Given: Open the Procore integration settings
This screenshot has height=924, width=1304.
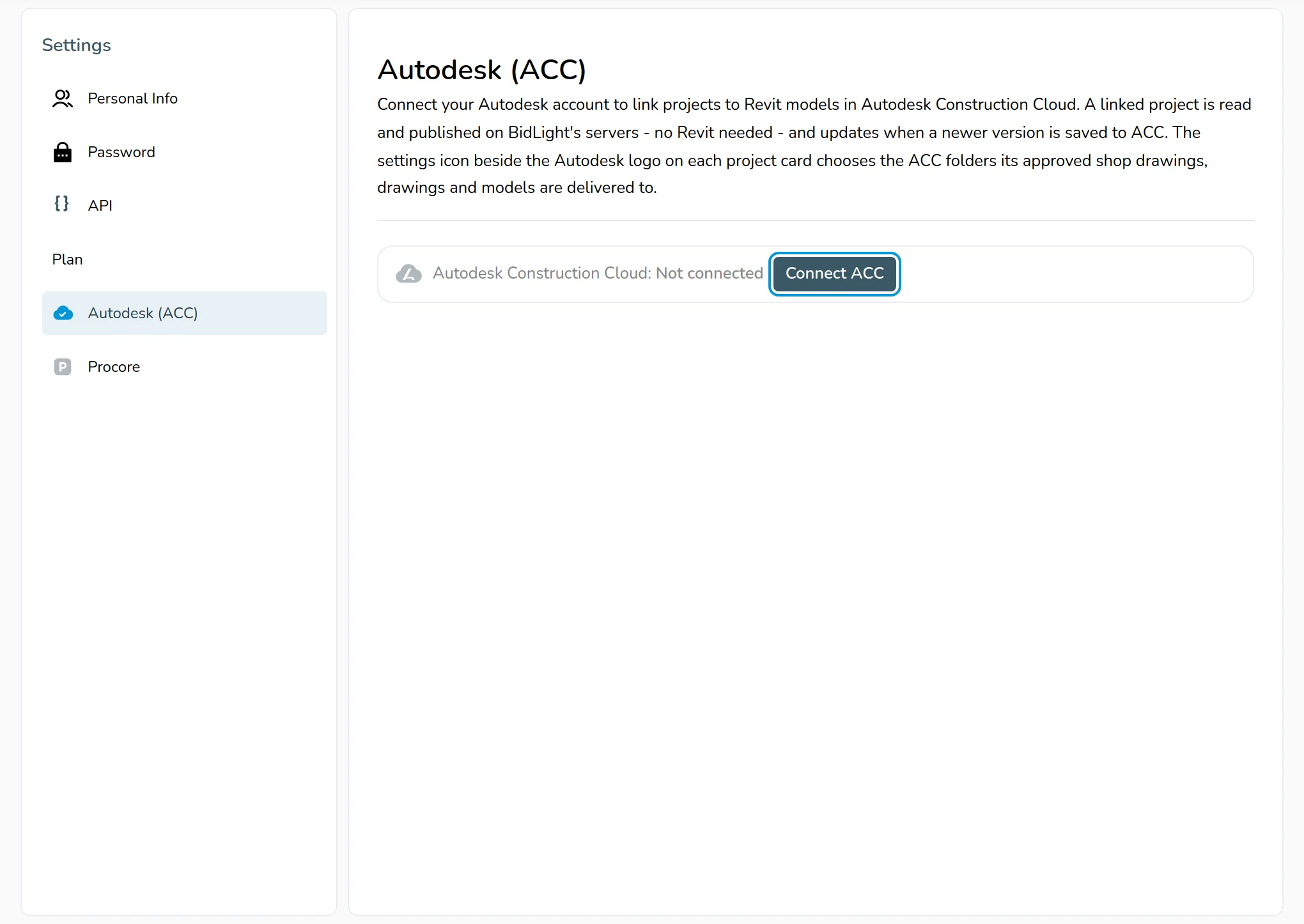Looking at the screenshot, I should (x=184, y=367).
